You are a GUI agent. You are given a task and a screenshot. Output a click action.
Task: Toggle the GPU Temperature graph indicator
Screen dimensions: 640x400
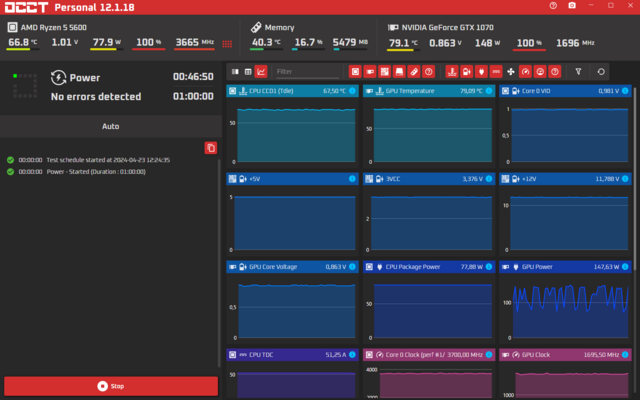(489, 91)
